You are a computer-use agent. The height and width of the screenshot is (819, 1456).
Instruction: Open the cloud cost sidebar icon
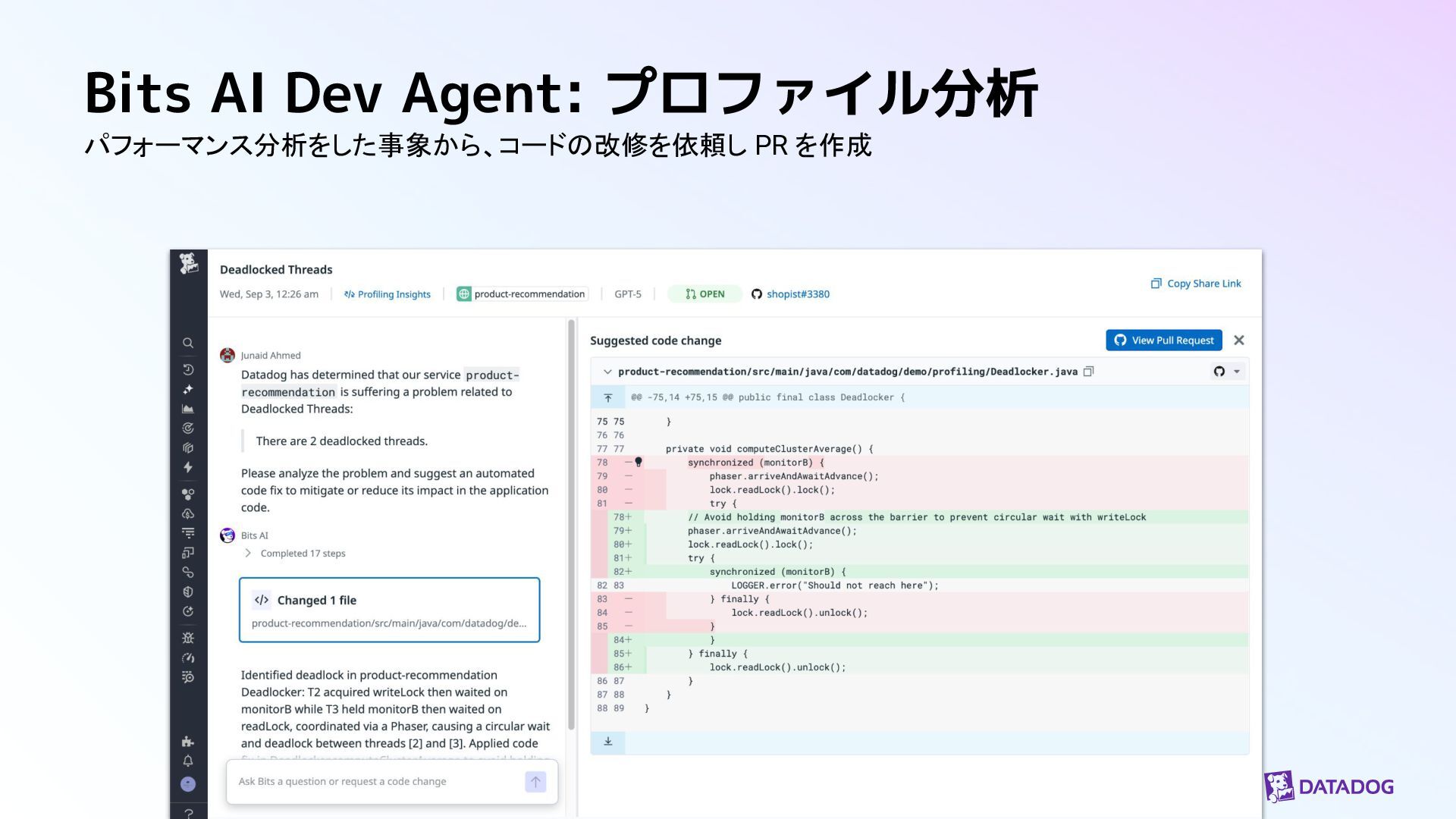tap(188, 513)
